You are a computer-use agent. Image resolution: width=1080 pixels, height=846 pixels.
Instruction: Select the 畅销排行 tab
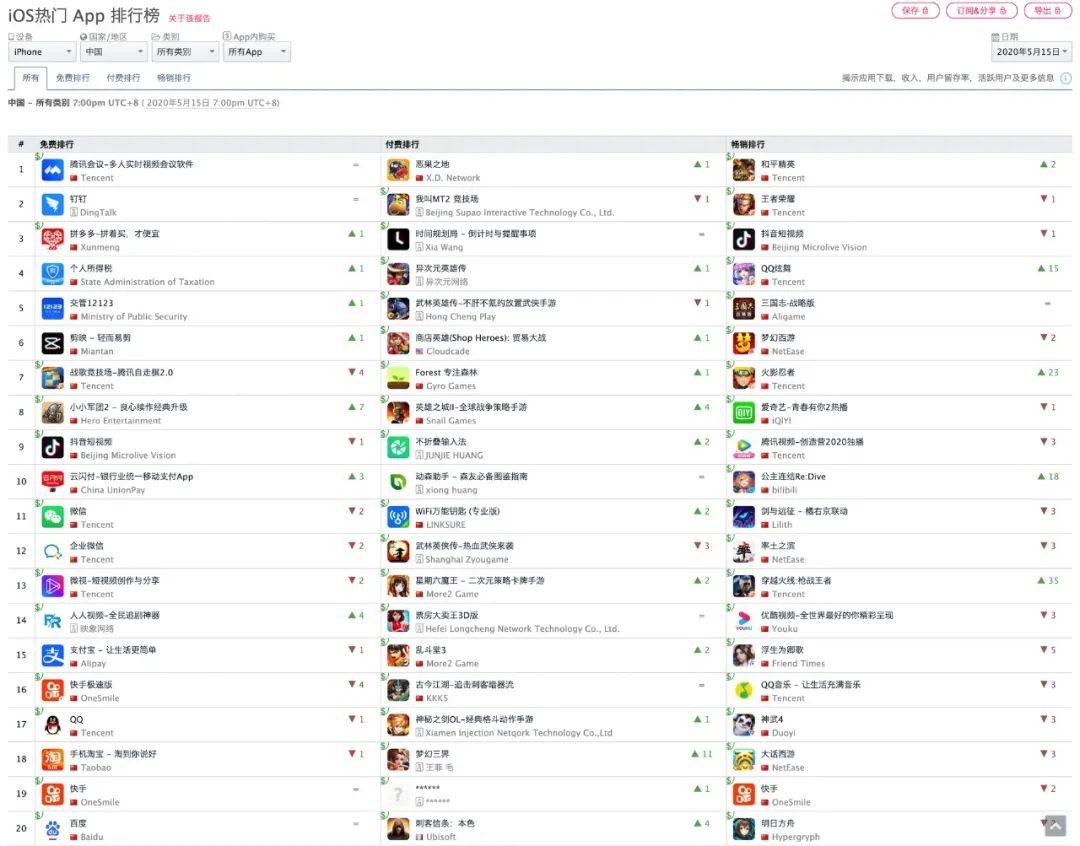pos(174,78)
